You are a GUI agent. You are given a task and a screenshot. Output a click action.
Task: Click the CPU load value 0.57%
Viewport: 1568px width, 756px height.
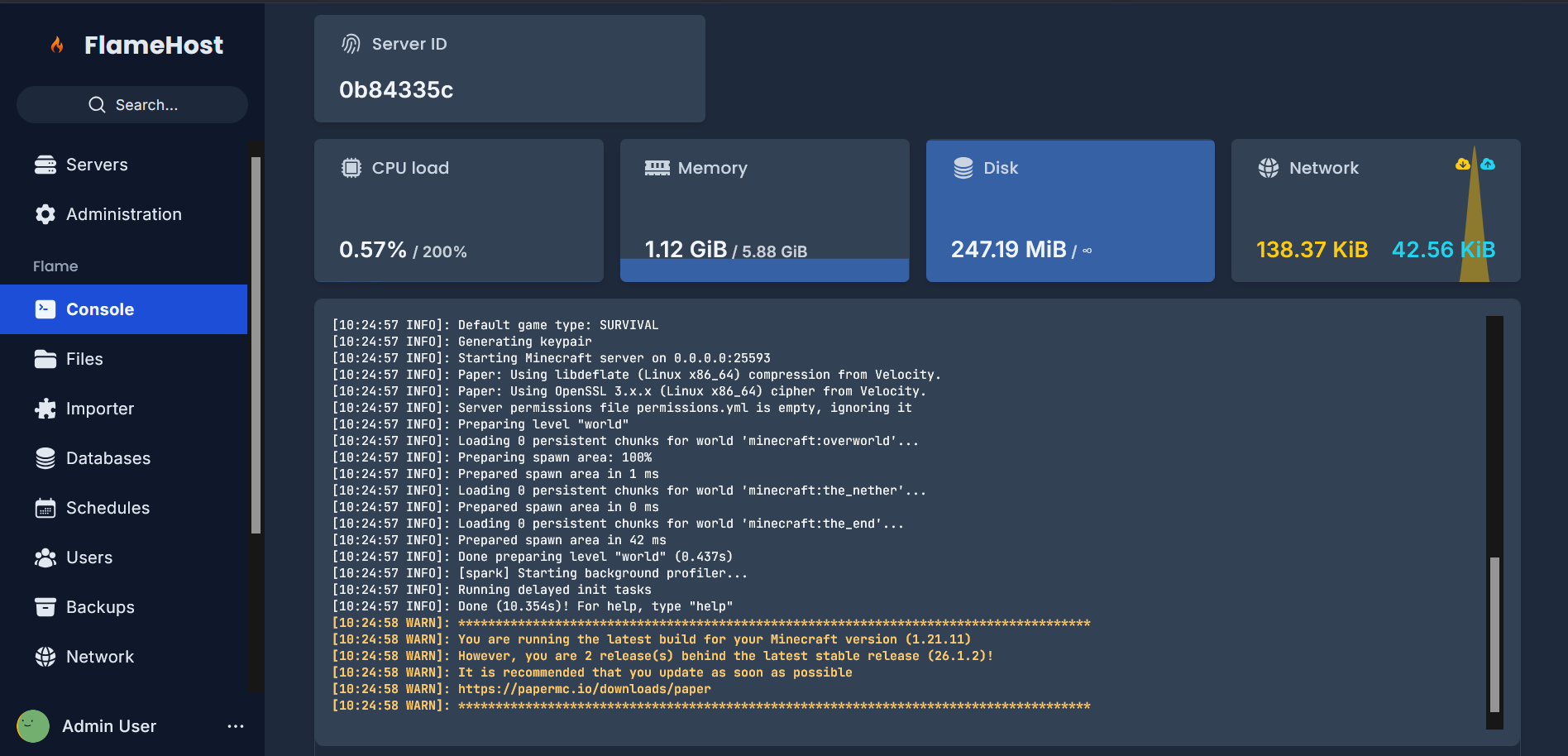373,250
